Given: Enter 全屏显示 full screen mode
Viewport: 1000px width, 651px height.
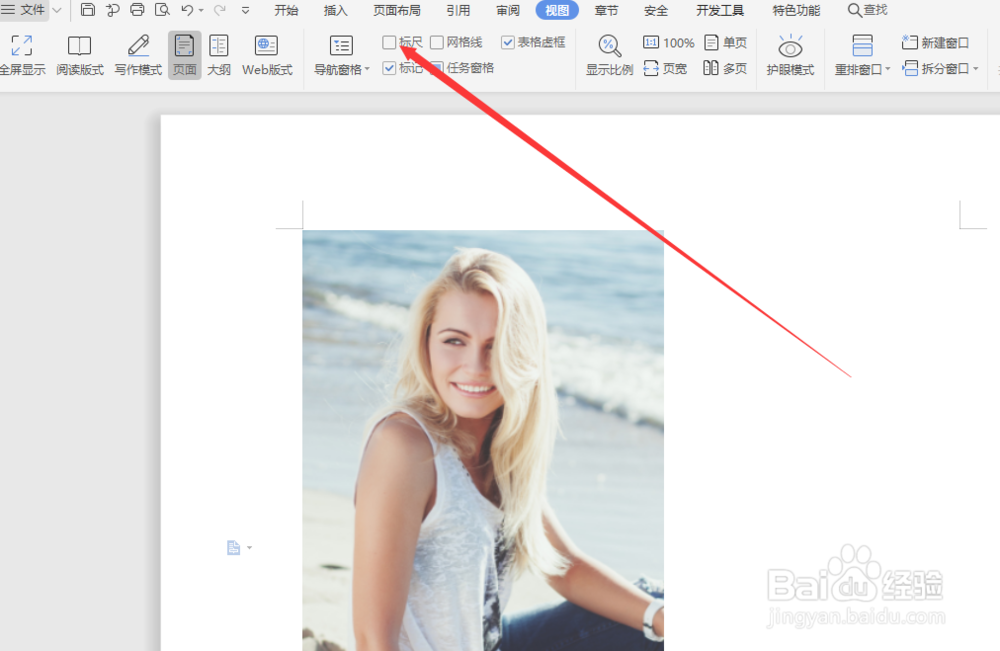Looking at the screenshot, I should tap(22, 55).
